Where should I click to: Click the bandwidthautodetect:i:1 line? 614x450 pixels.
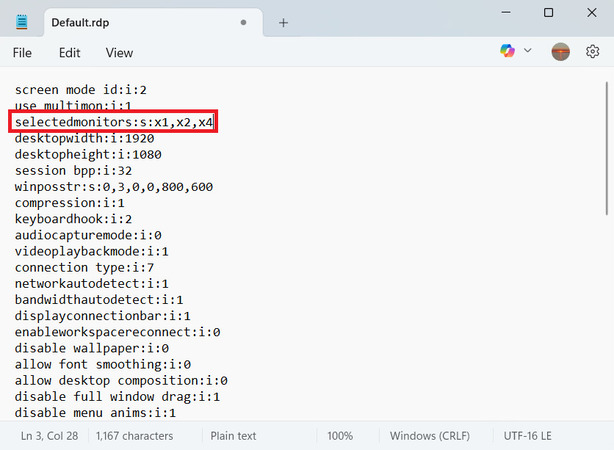pos(99,300)
